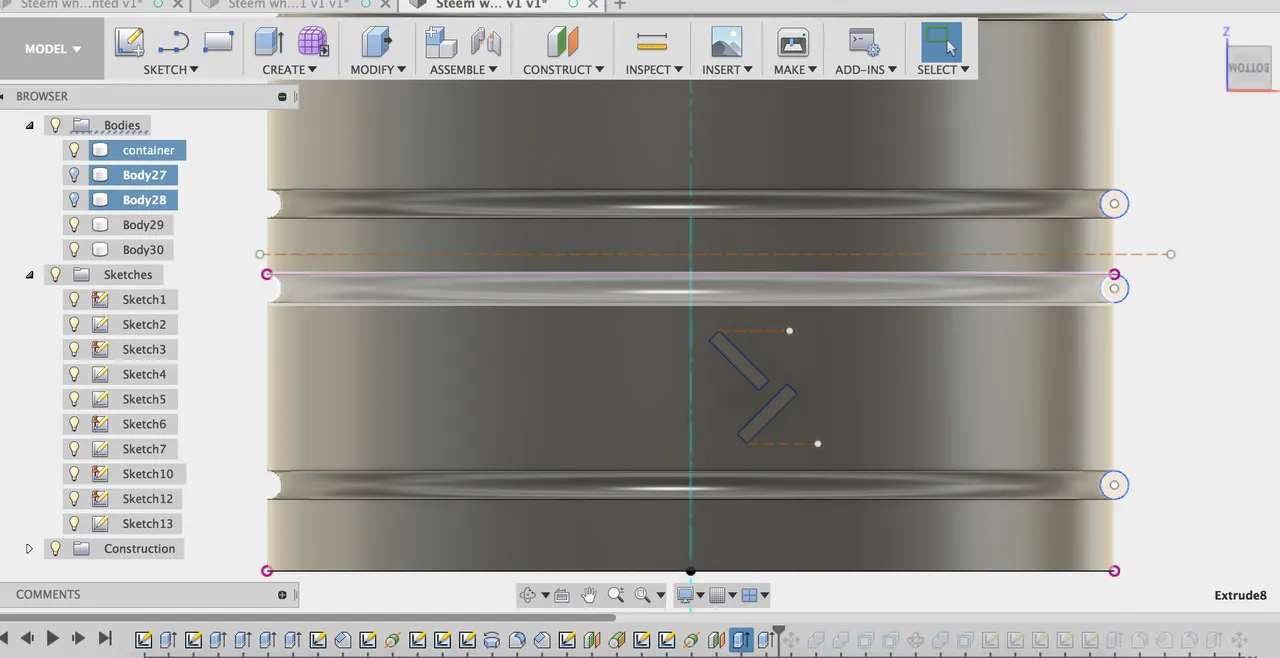The image size is (1280, 658).
Task: Open Display Settings monitor icon
Action: pos(686,595)
